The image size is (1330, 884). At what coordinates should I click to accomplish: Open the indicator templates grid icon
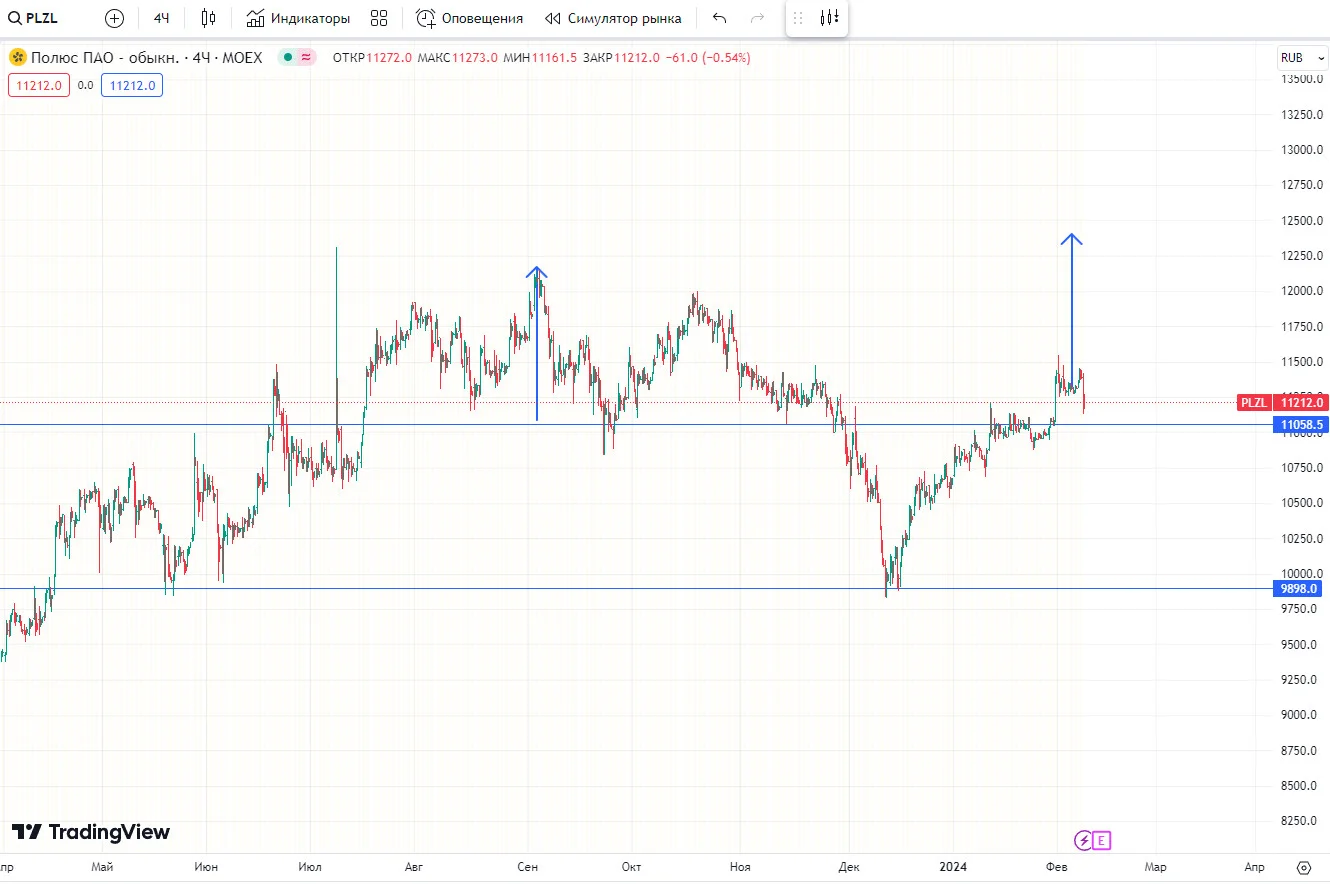click(x=379, y=18)
